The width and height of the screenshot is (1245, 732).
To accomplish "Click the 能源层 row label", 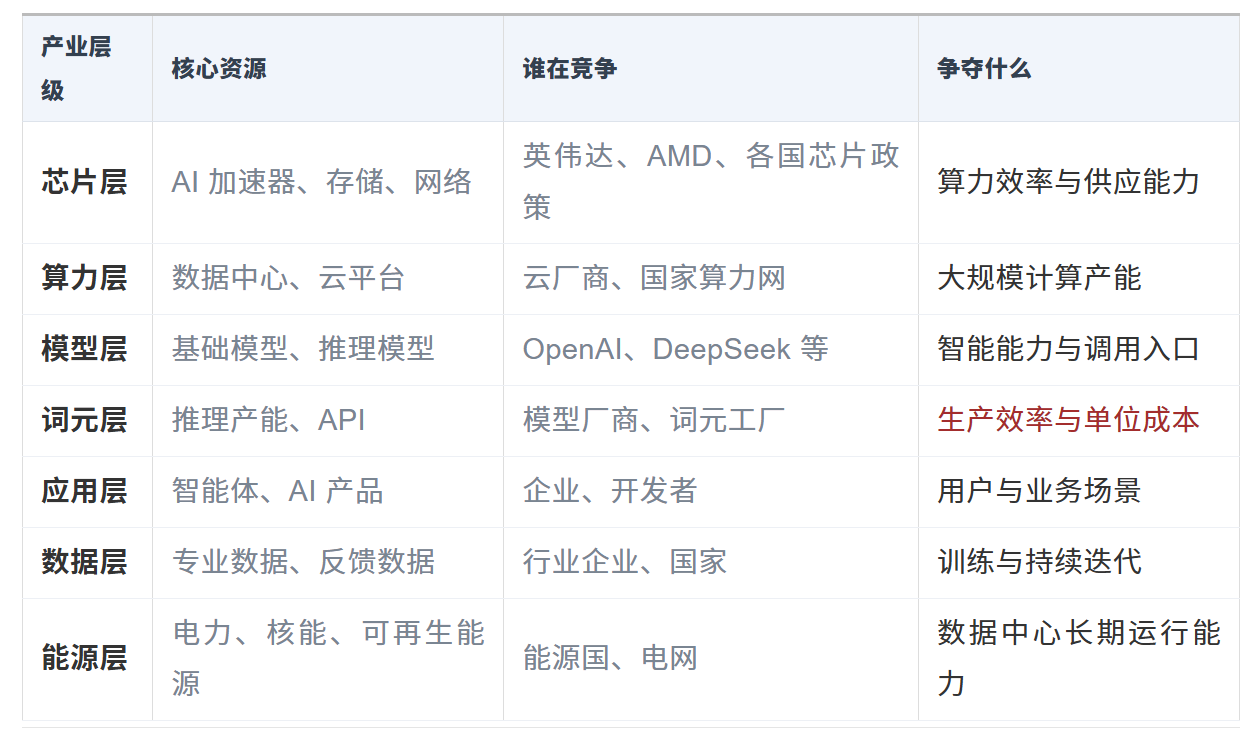I will click(x=84, y=658).
